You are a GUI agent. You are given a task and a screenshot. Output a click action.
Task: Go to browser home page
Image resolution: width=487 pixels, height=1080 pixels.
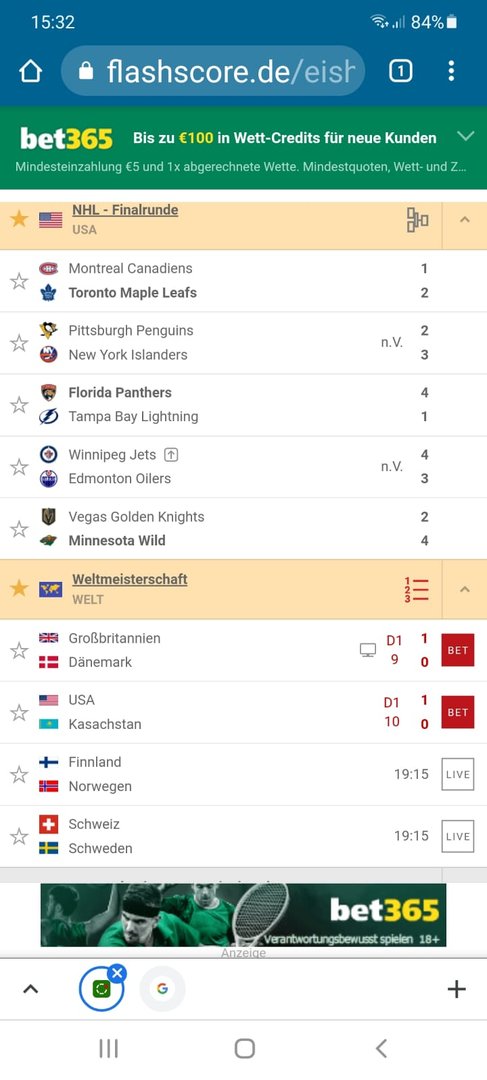coord(30,71)
